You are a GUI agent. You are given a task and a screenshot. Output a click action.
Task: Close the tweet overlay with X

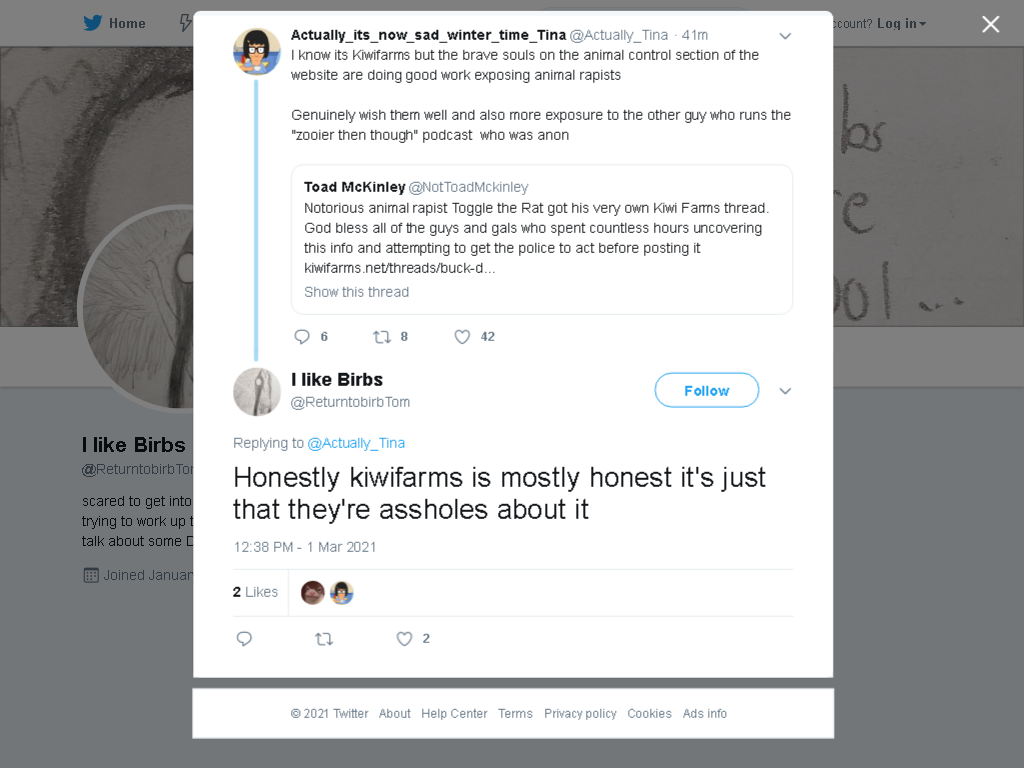tap(991, 24)
